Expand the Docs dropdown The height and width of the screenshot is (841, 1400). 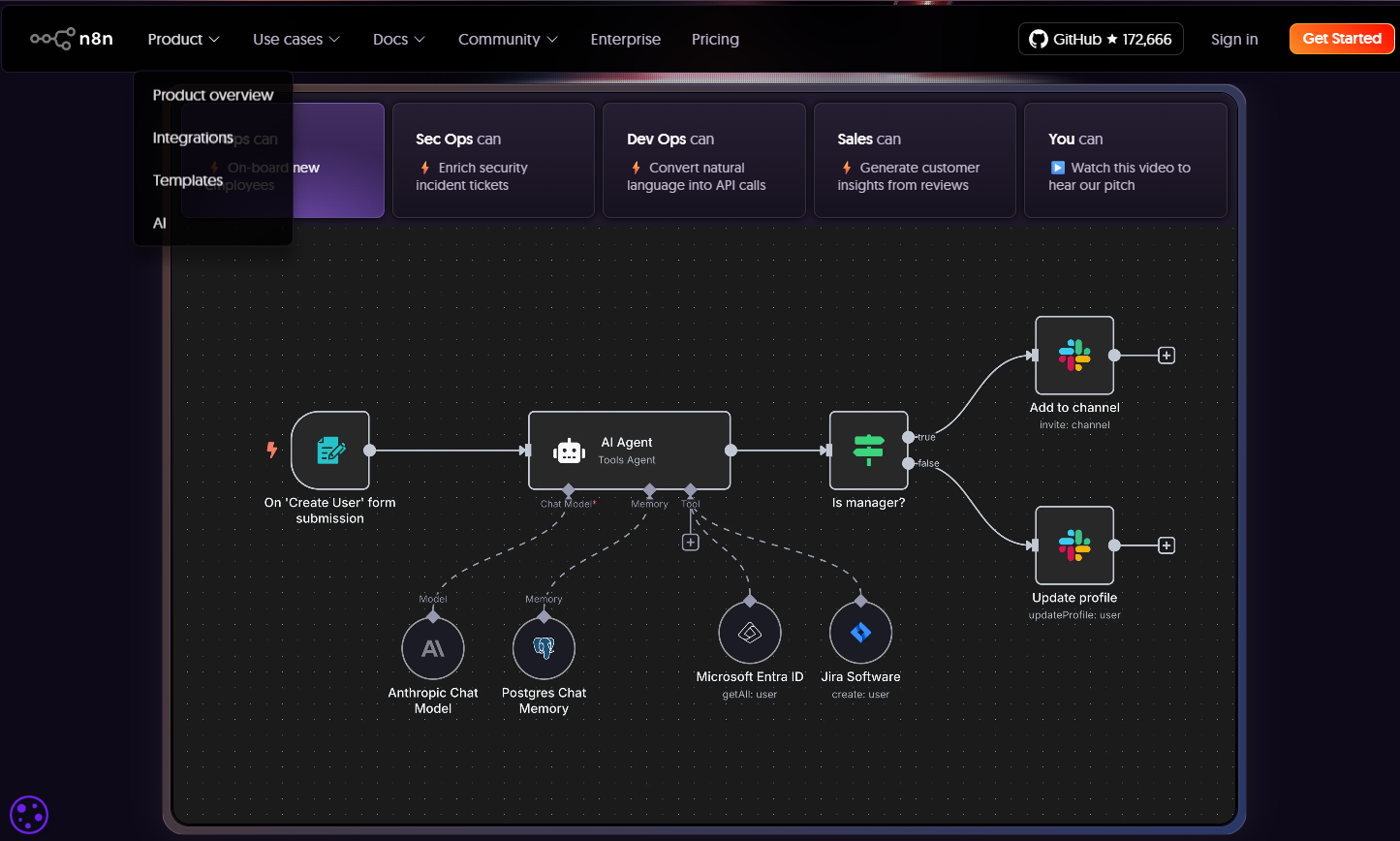[x=399, y=40]
